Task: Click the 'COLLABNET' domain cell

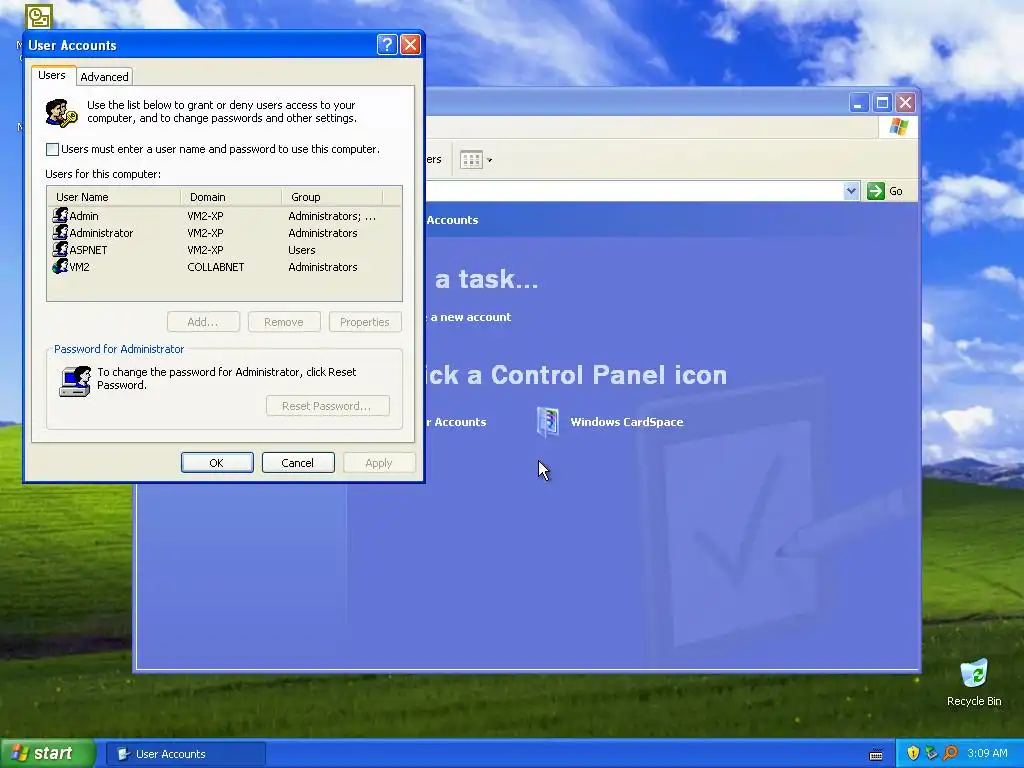Action: tap(216, 267)
